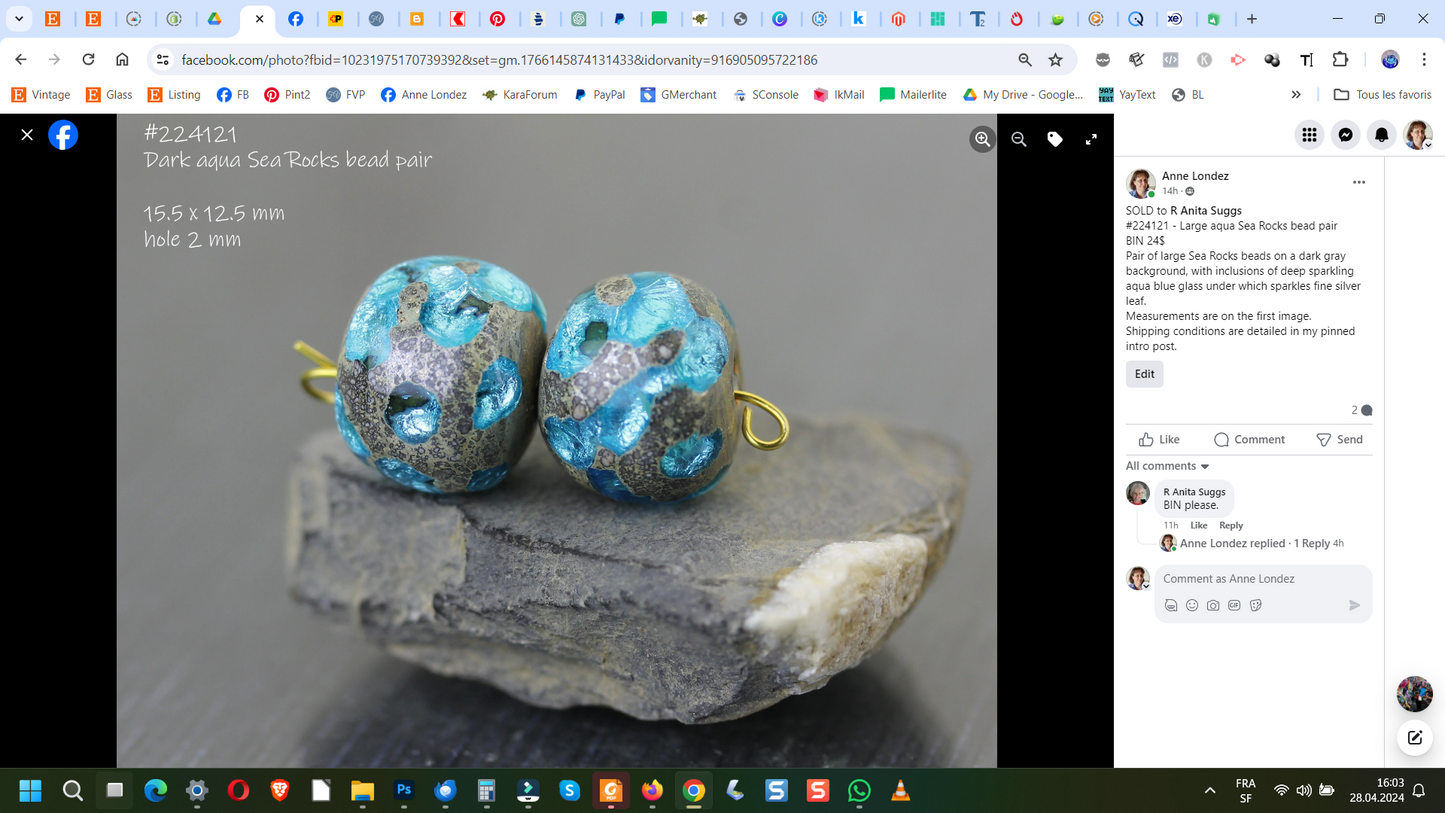Viewport: 1445px width, 813px height.
Task: Open Facebook notifications bell
Action: coord(1382,135)
